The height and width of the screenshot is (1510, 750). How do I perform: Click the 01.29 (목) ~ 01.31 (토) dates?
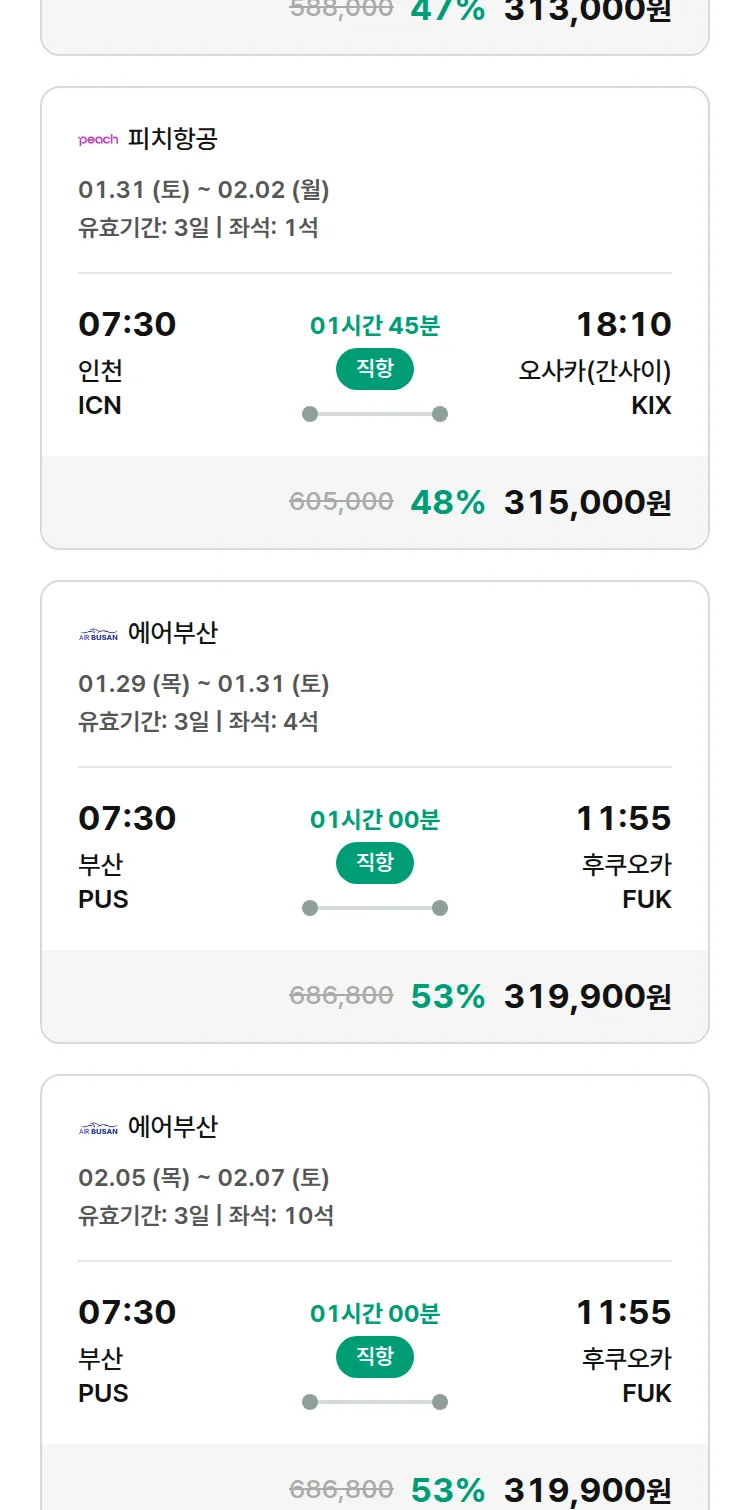(x=204, y=684)
